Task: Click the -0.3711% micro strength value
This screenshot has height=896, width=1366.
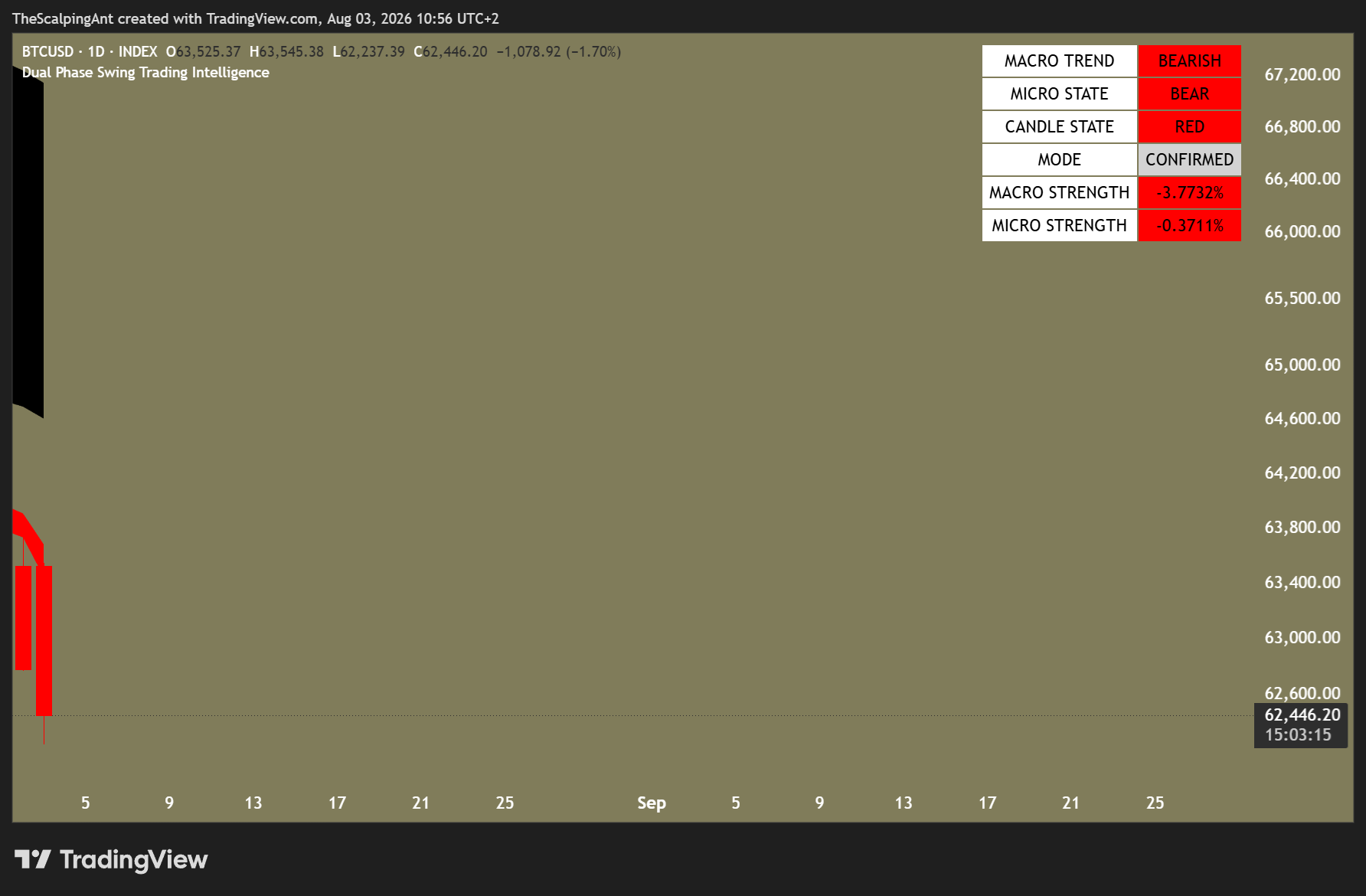Action: [x=1189, y=225]
